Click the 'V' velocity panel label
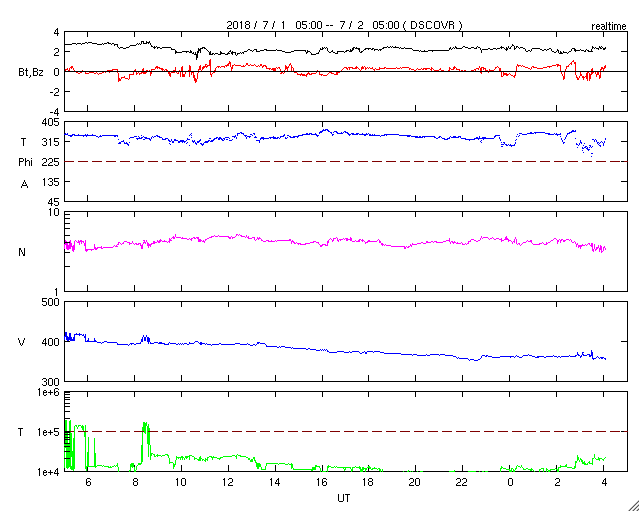The height and width of the screenshot is (512, 640). point(22,342)
